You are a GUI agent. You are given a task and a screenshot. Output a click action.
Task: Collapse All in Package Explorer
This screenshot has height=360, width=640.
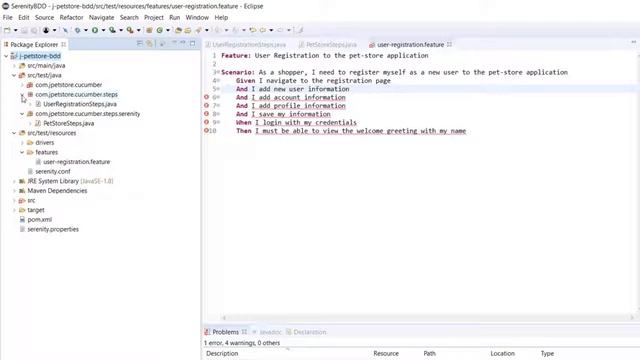(x=140, y=44)
